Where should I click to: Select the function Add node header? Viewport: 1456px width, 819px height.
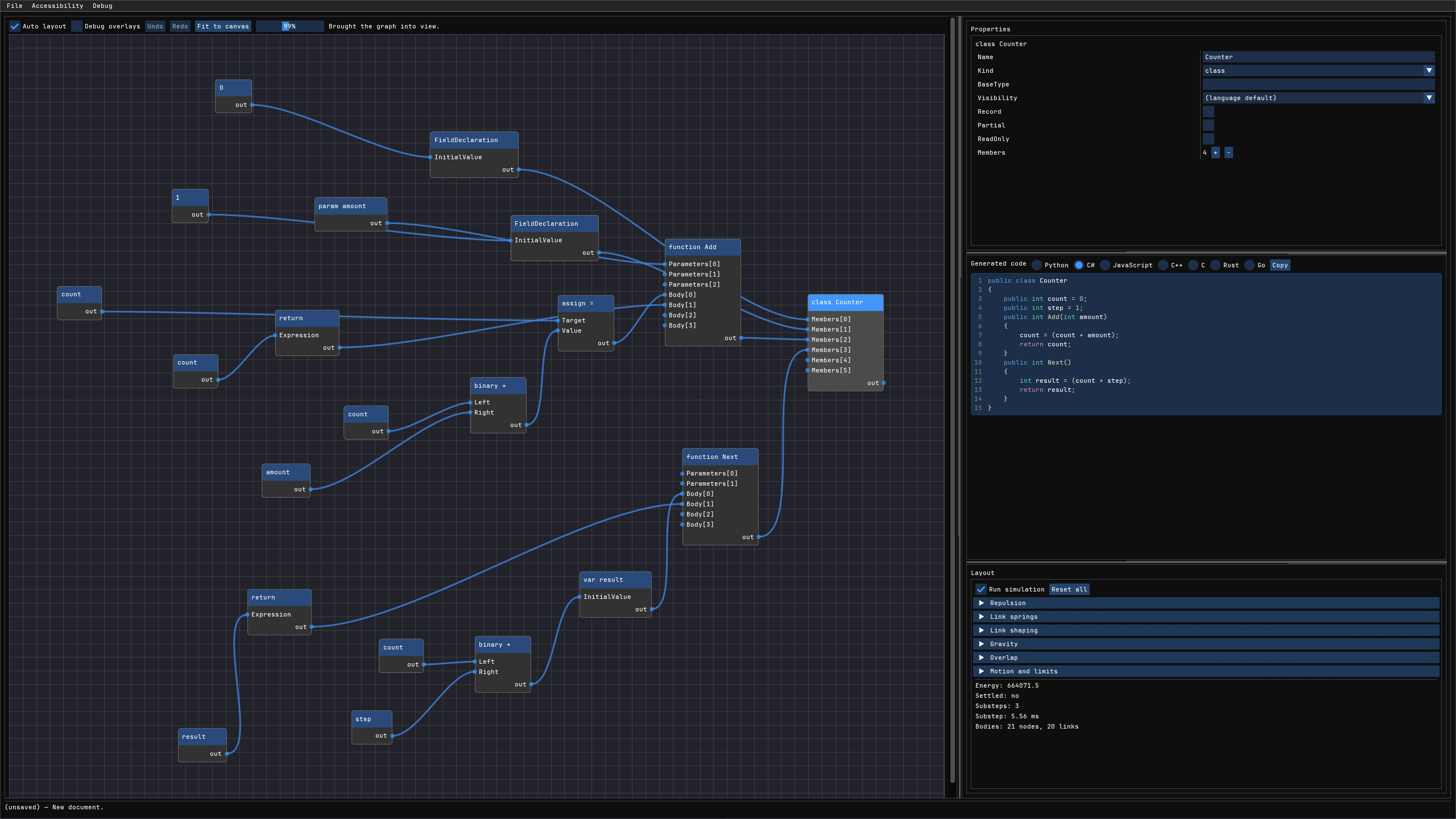point(702,247)
